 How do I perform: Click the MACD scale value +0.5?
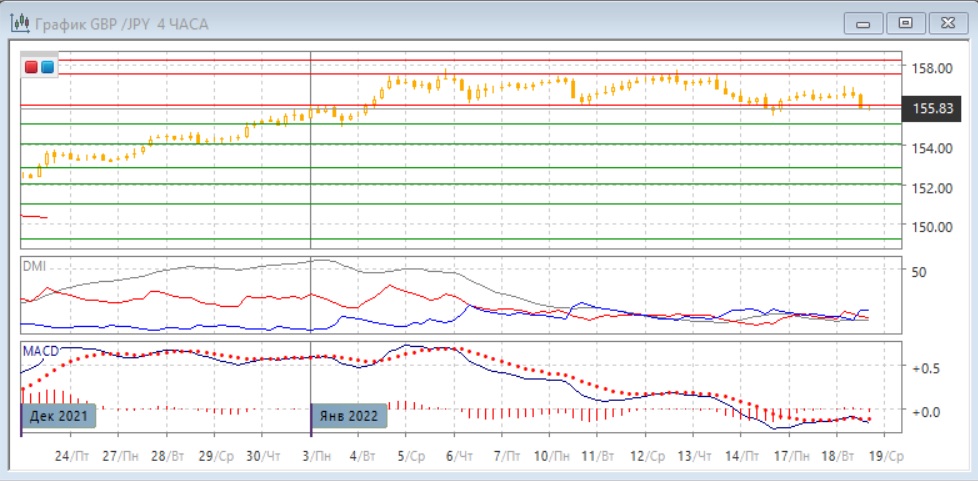coord(924,368)
